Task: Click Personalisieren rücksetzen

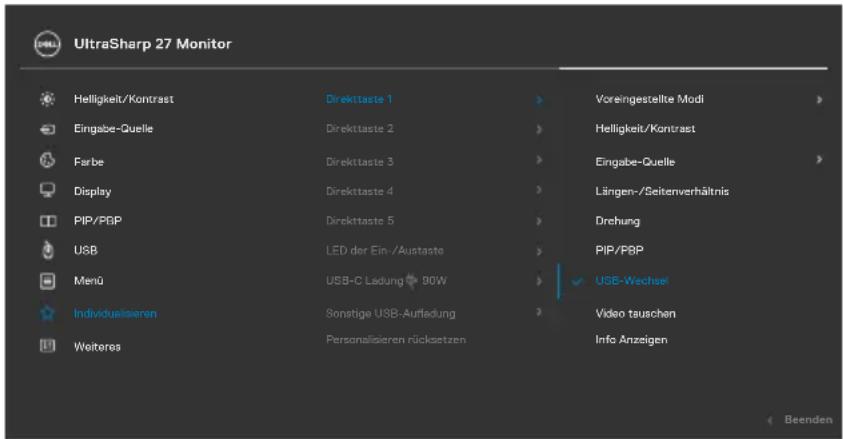Action: [396, 340]
